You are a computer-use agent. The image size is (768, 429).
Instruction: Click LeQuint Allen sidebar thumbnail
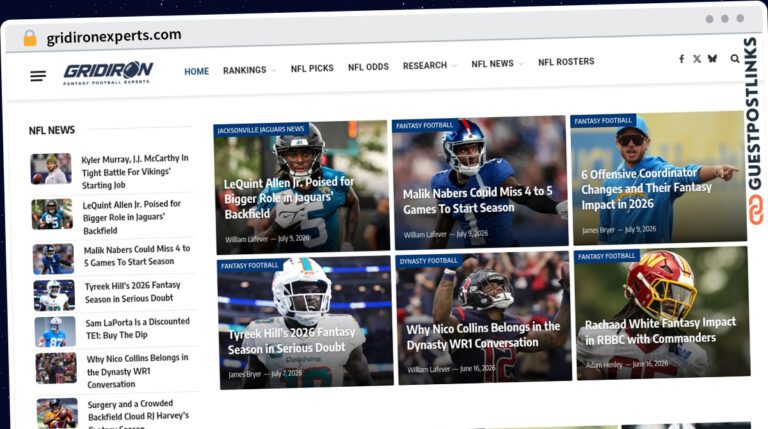click(x=52, y=214)
